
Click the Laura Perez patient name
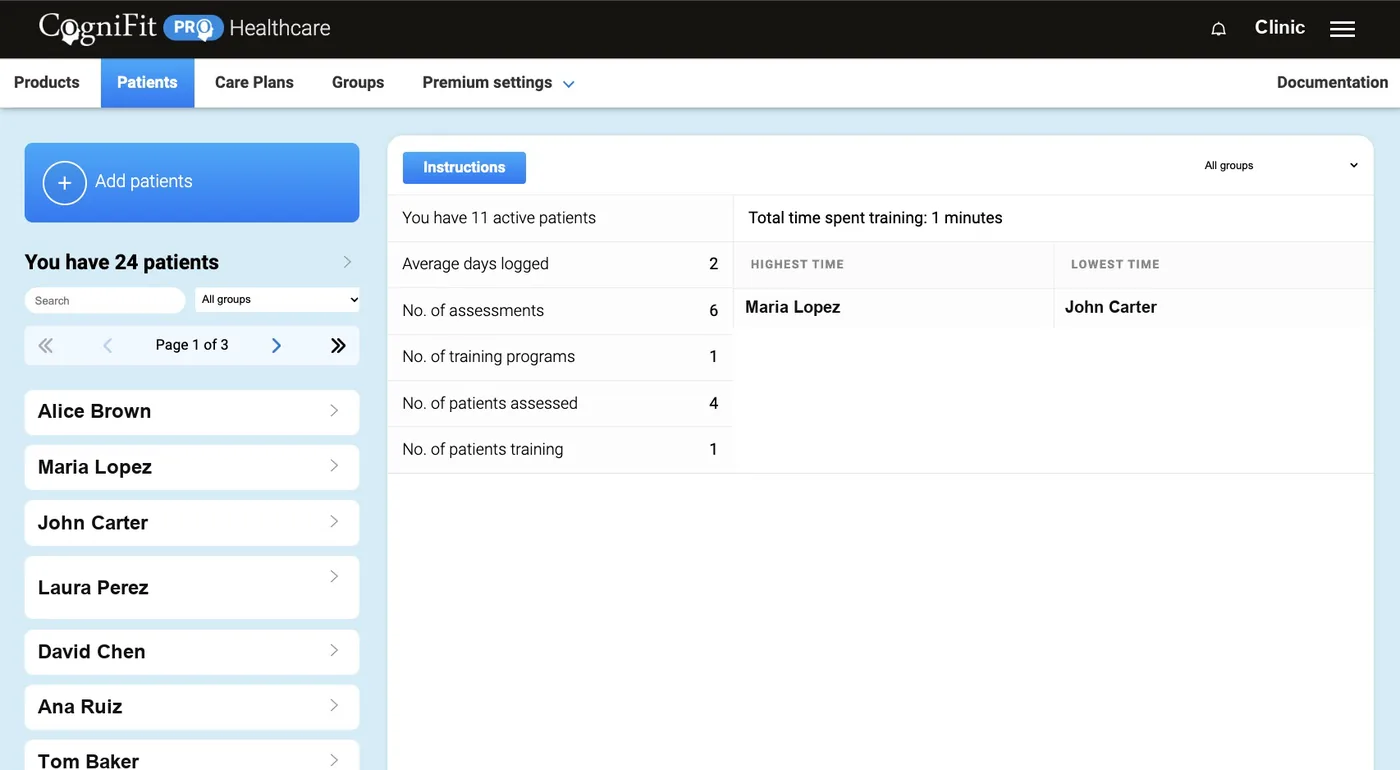pos(93,588)
